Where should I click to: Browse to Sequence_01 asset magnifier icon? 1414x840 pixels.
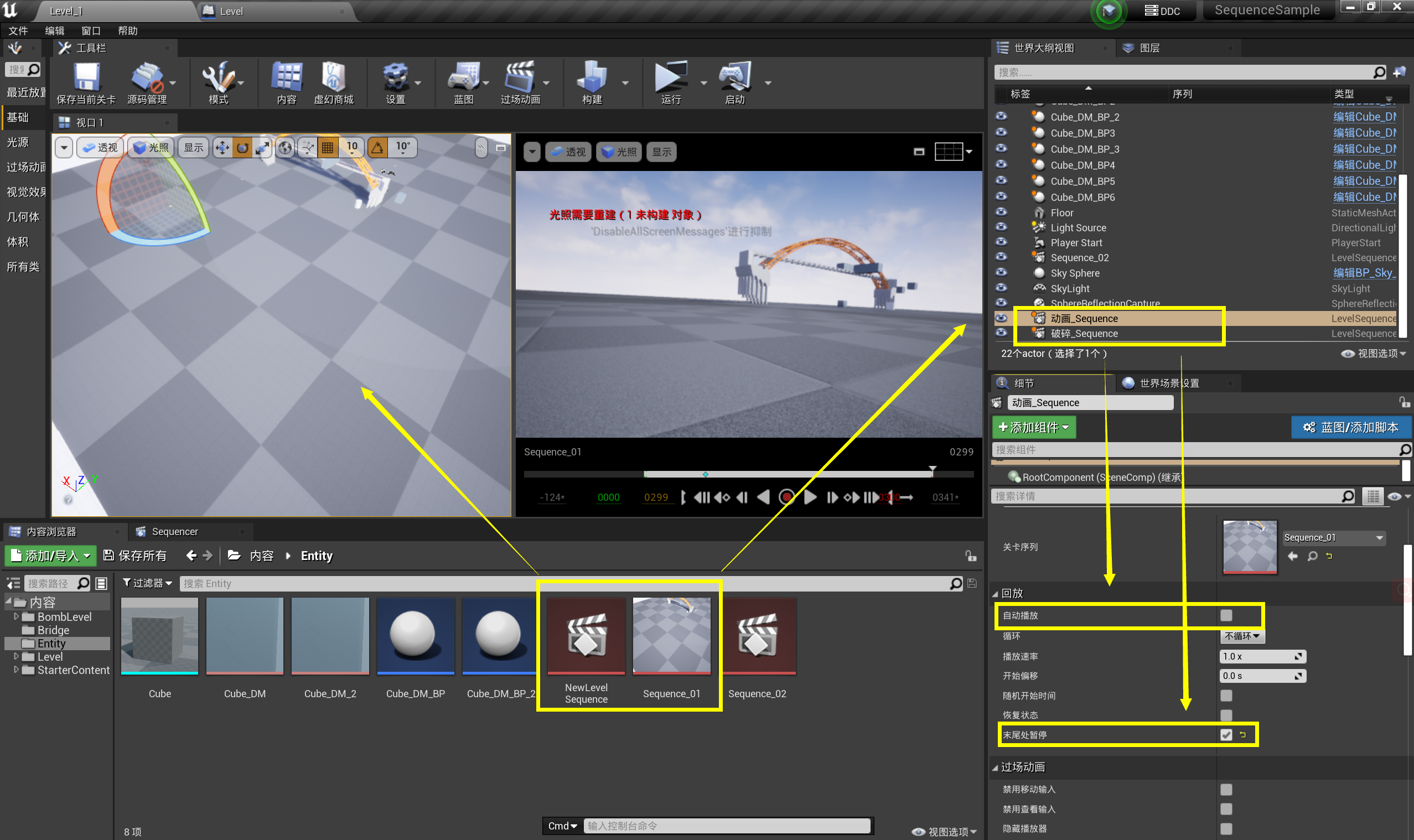tap(1312, 557)
